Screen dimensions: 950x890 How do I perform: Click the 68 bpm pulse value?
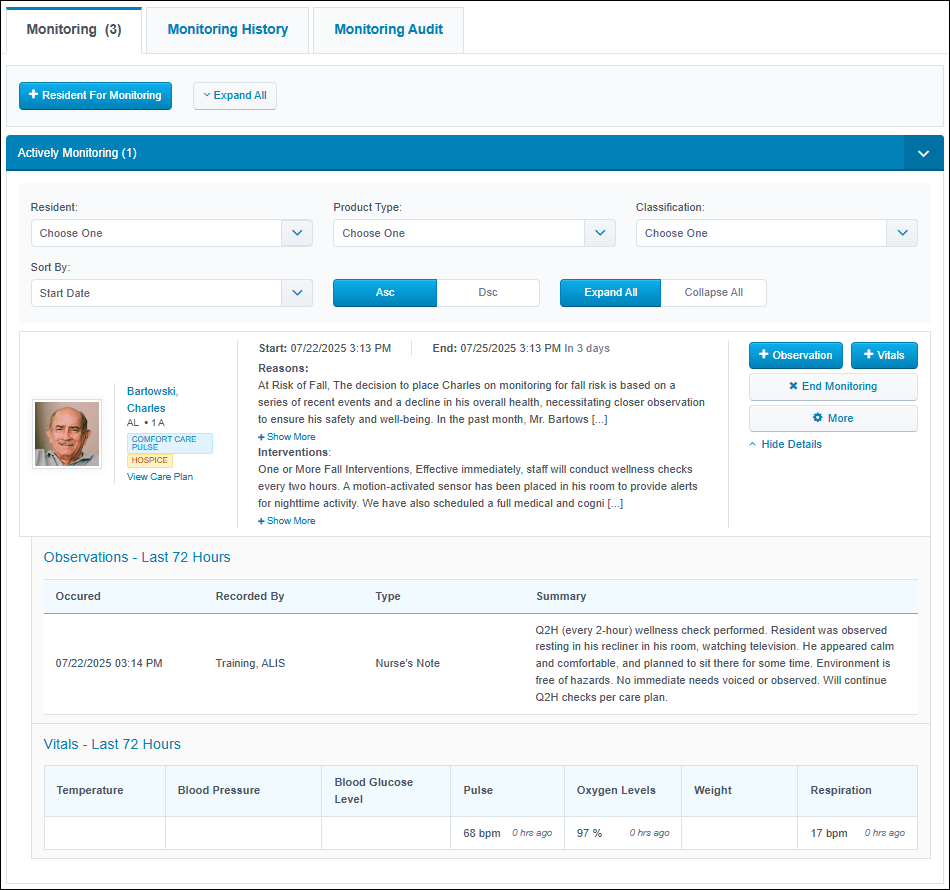pyautogui.click(x=482, y=833)
